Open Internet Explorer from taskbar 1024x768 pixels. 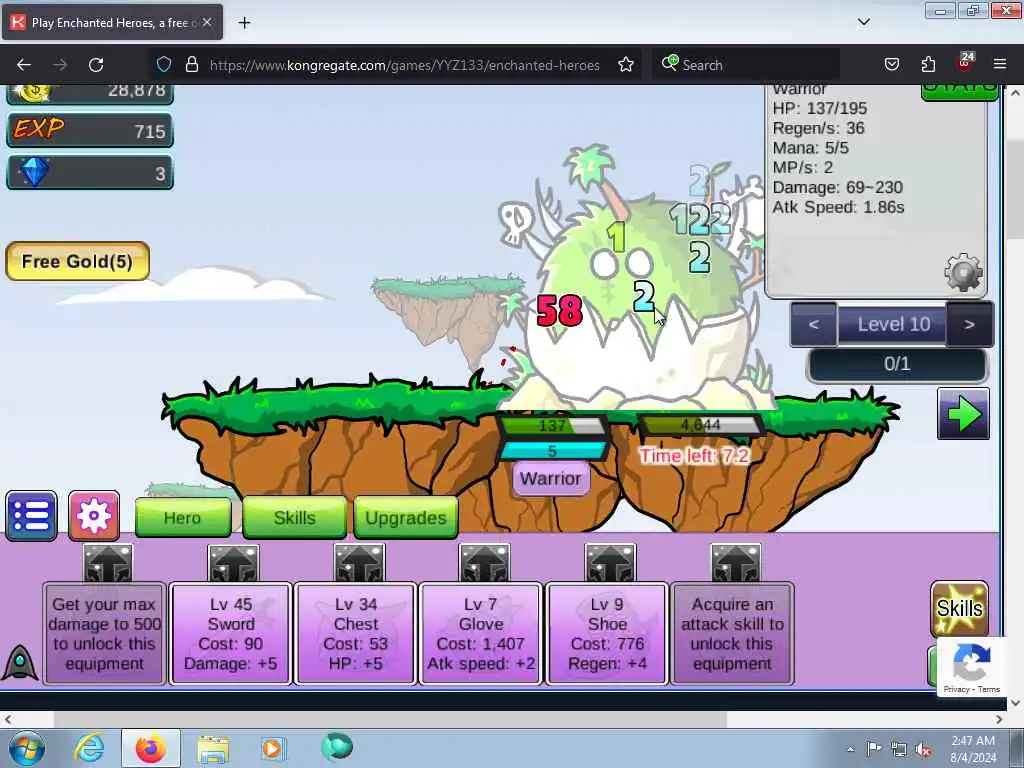tap(89, 748)
